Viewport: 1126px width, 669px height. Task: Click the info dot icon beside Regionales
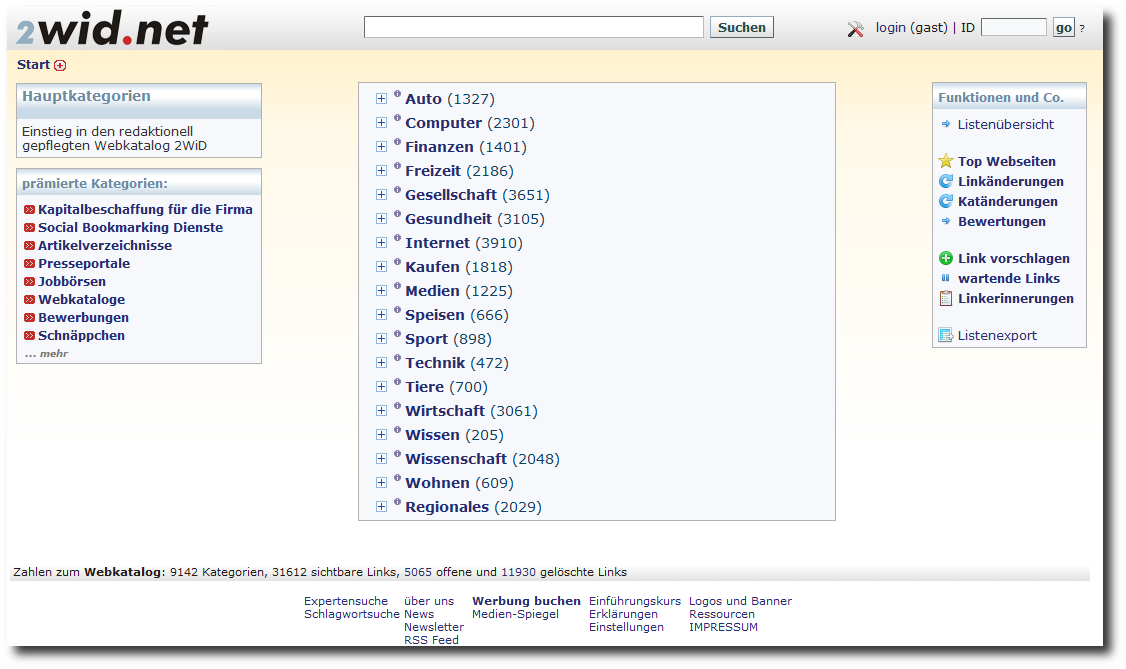tap(397, 502)
